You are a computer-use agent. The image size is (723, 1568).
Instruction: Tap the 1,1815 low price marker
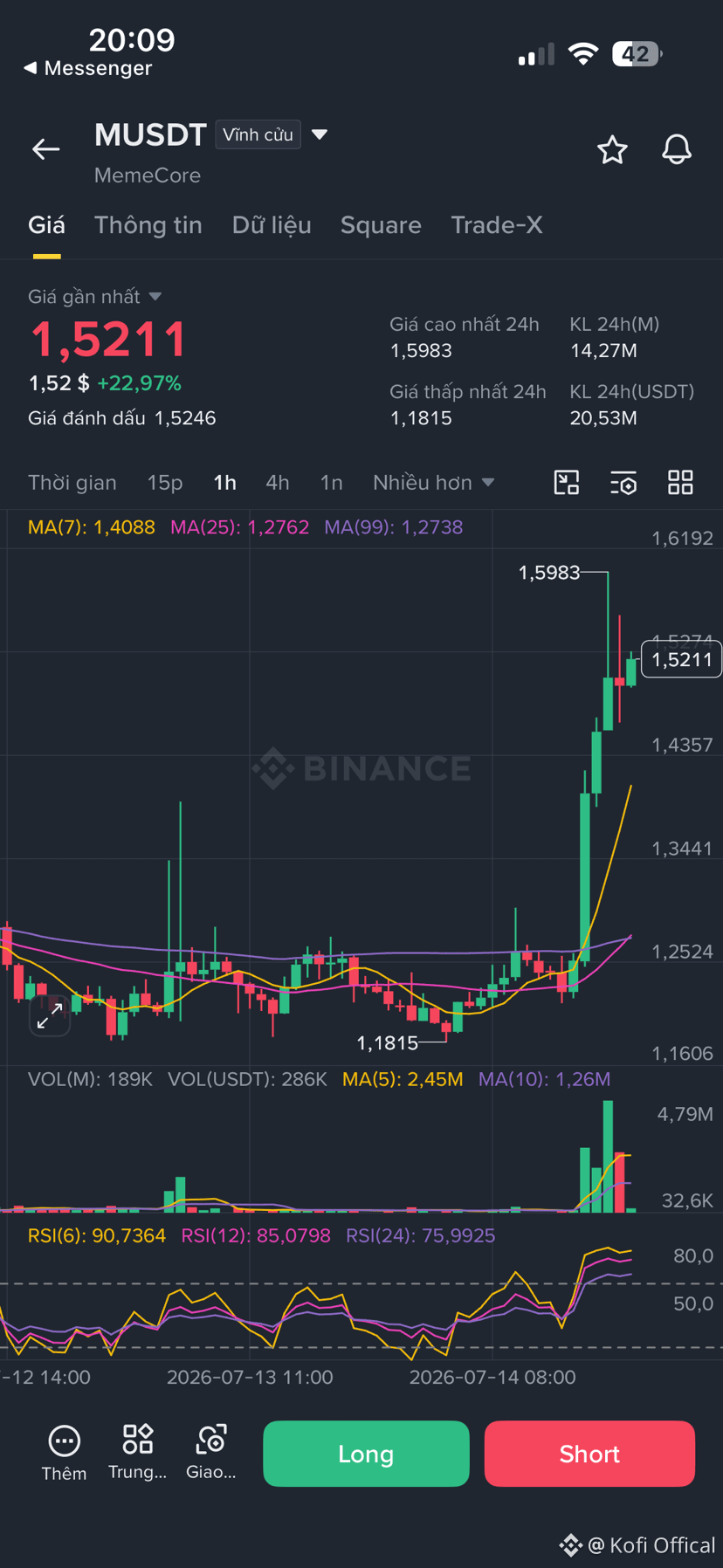[x=388, y=1043]
